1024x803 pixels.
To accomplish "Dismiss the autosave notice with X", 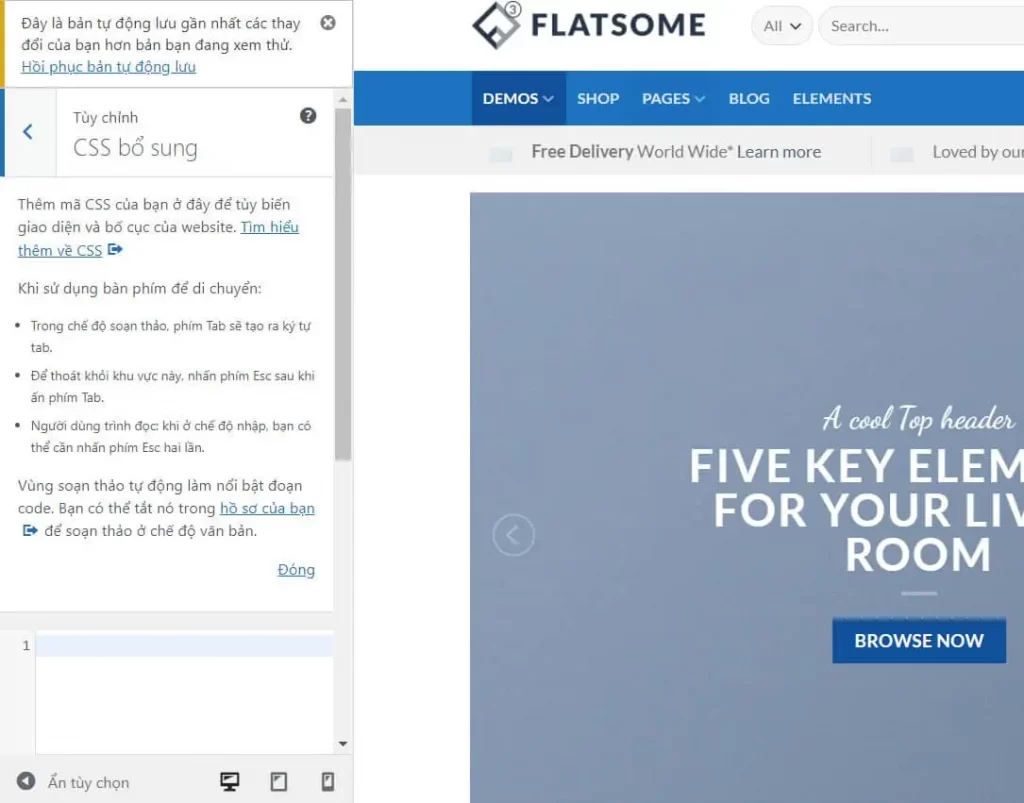I will (327, 22).
